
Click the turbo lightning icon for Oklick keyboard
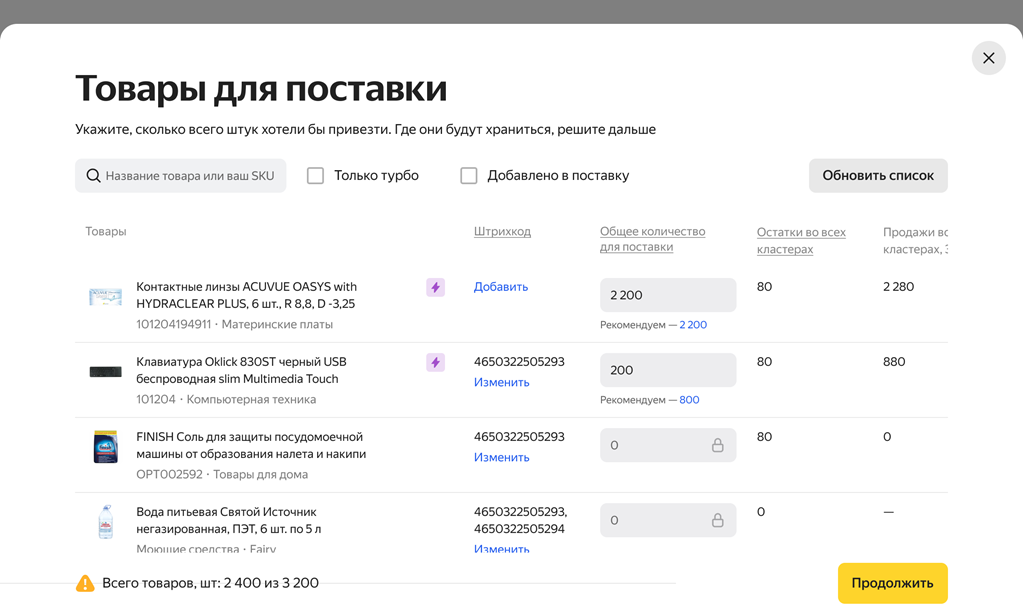(x=435, y=363)
